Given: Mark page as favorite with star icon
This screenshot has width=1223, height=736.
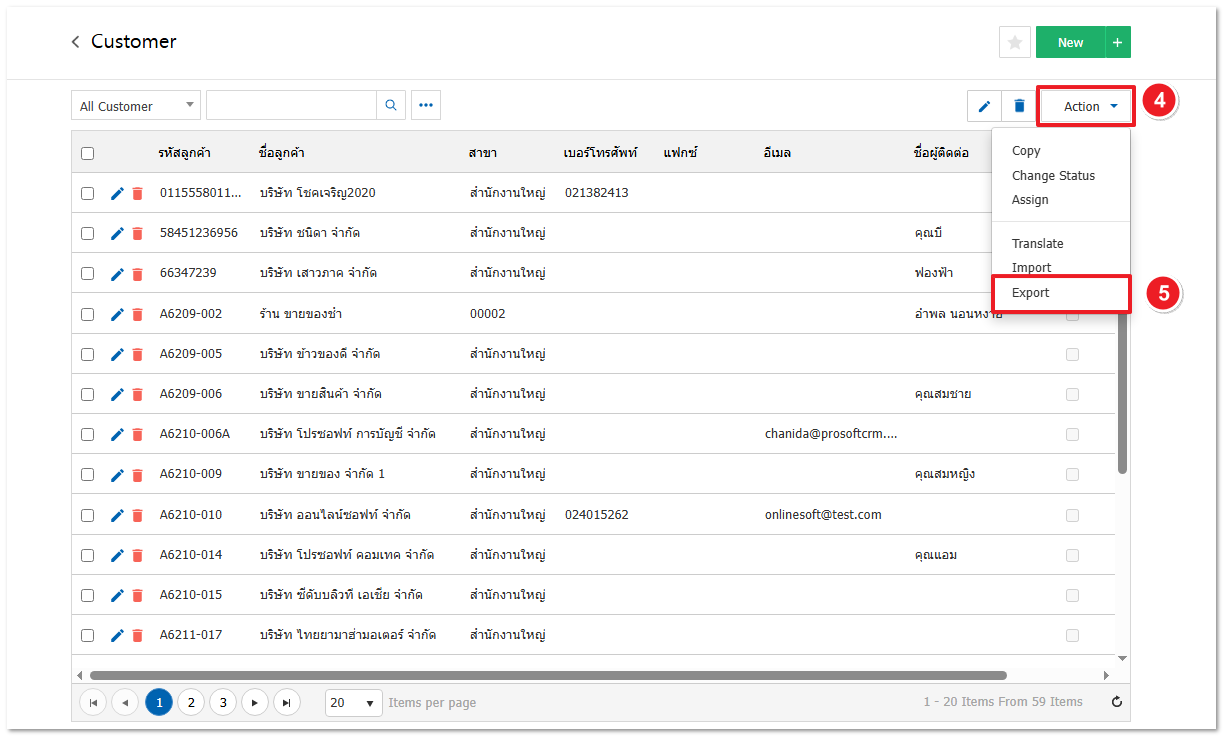Looking at the screenshot, I should point(1014,42).
